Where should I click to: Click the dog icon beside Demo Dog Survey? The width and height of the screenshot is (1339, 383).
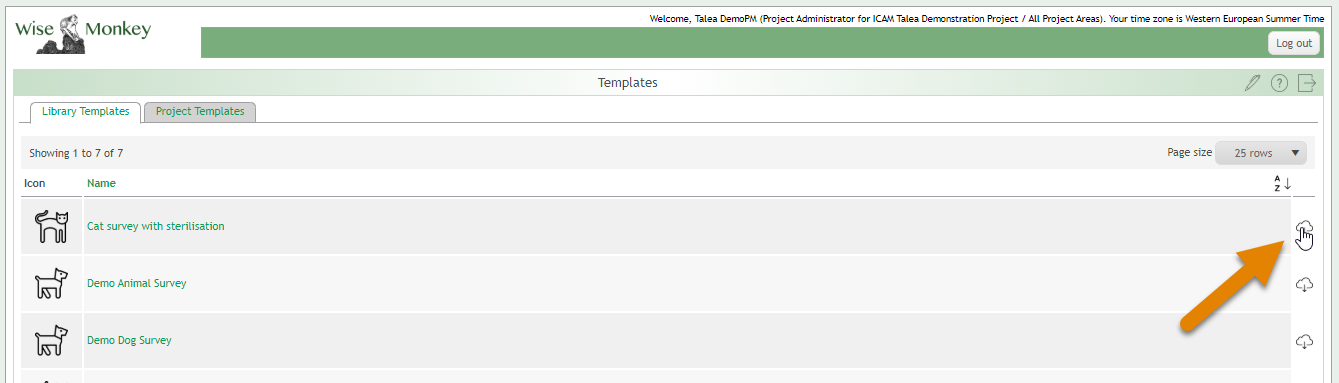51,341
